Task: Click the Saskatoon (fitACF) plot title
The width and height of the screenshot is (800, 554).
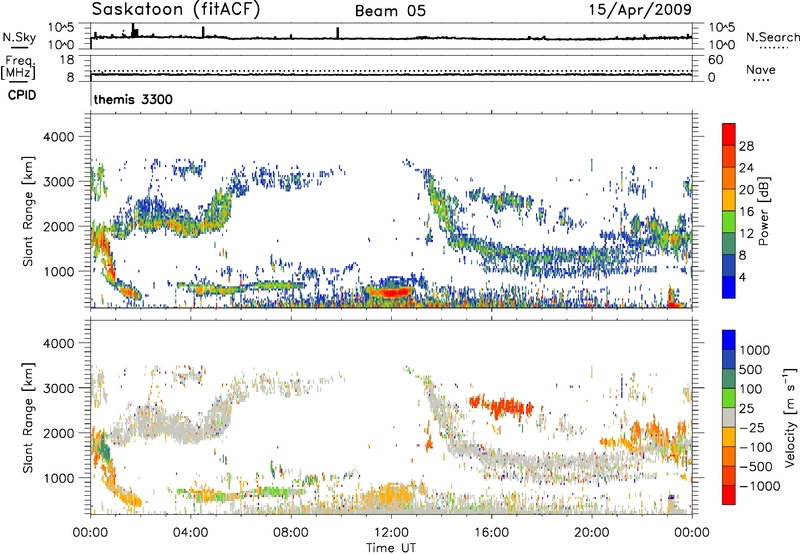Action: 176,10
